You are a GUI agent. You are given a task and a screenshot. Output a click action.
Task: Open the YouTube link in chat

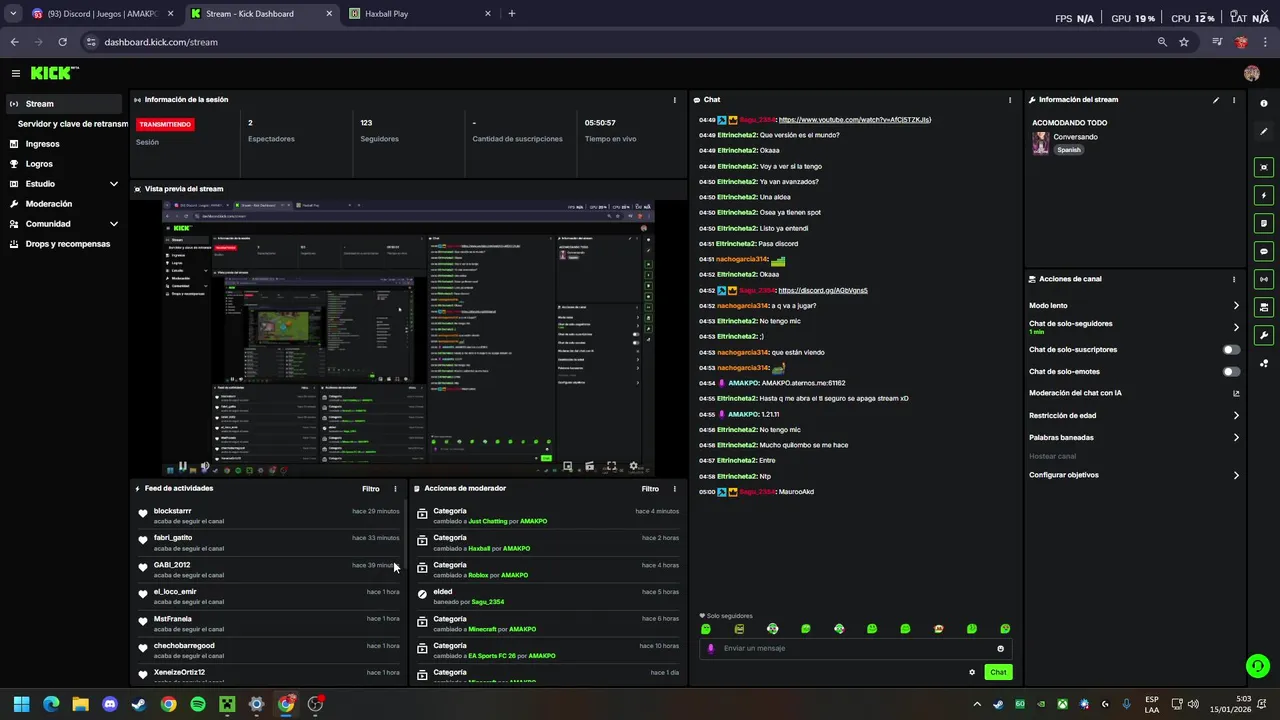(854, 119)
